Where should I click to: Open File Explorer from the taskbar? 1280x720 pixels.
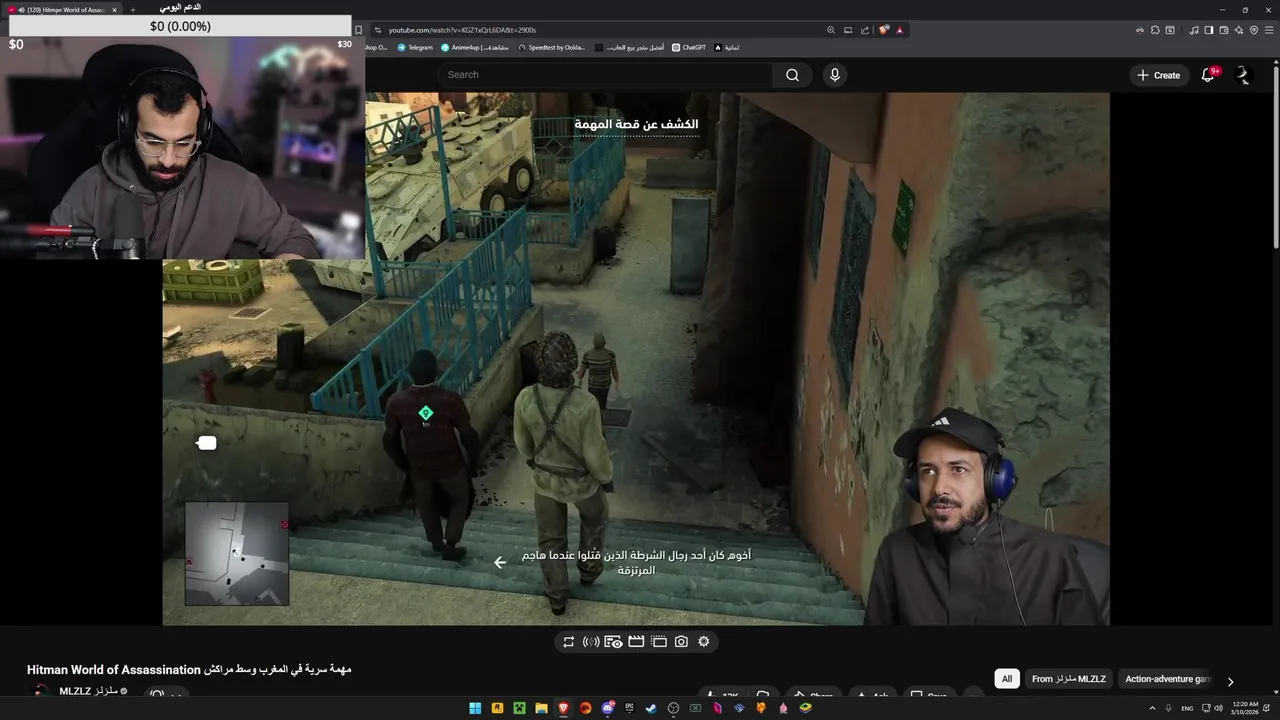[x=541, y=708]
